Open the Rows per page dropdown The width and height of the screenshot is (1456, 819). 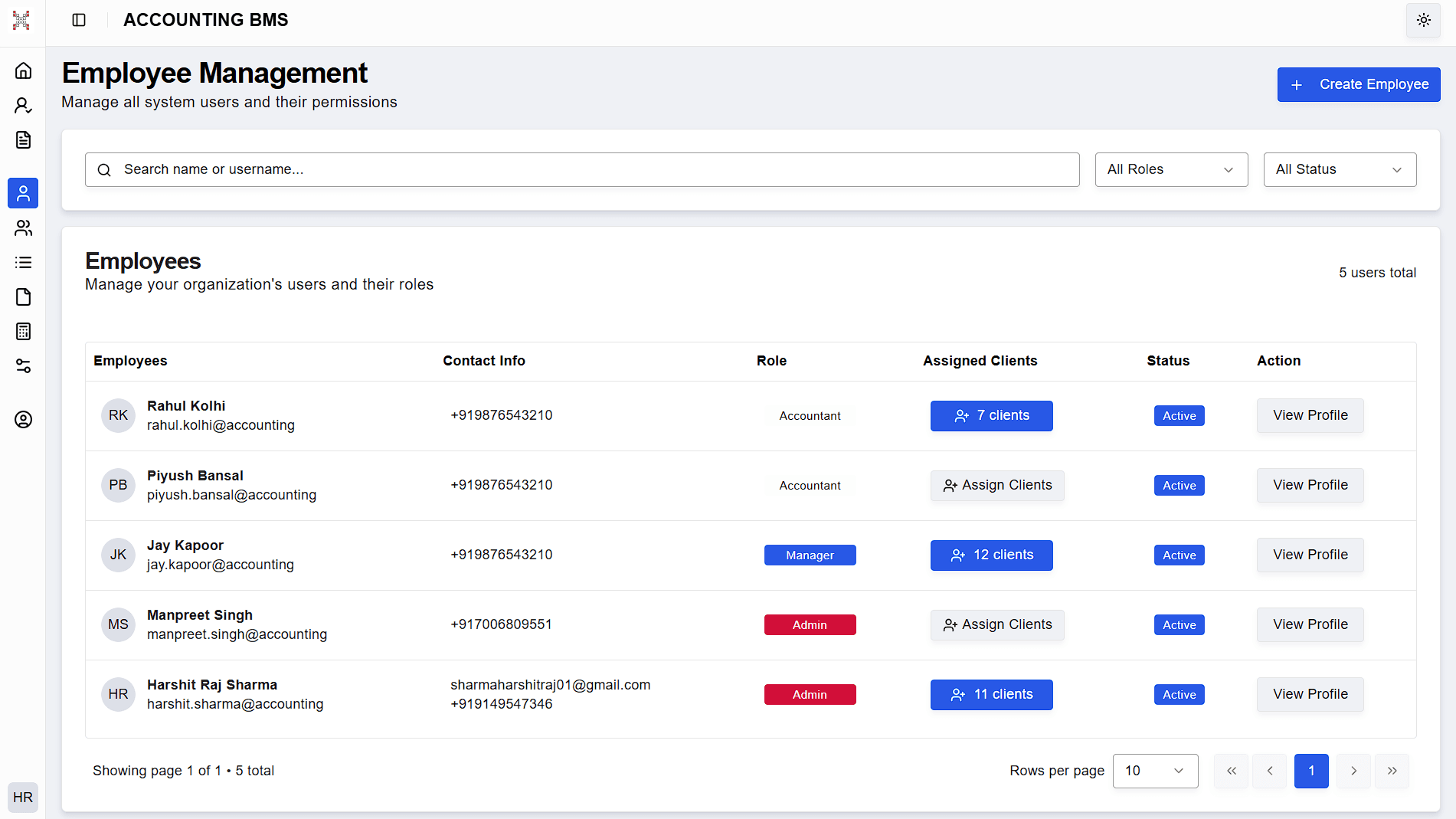click(1155, 771)
